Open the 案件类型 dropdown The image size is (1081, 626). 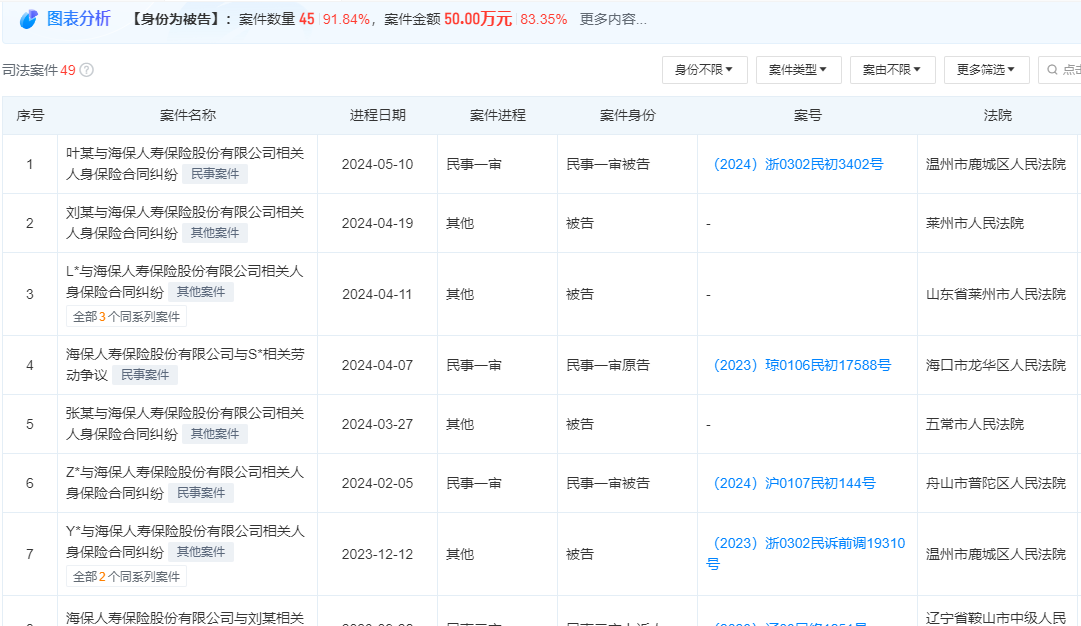(798, 70)
